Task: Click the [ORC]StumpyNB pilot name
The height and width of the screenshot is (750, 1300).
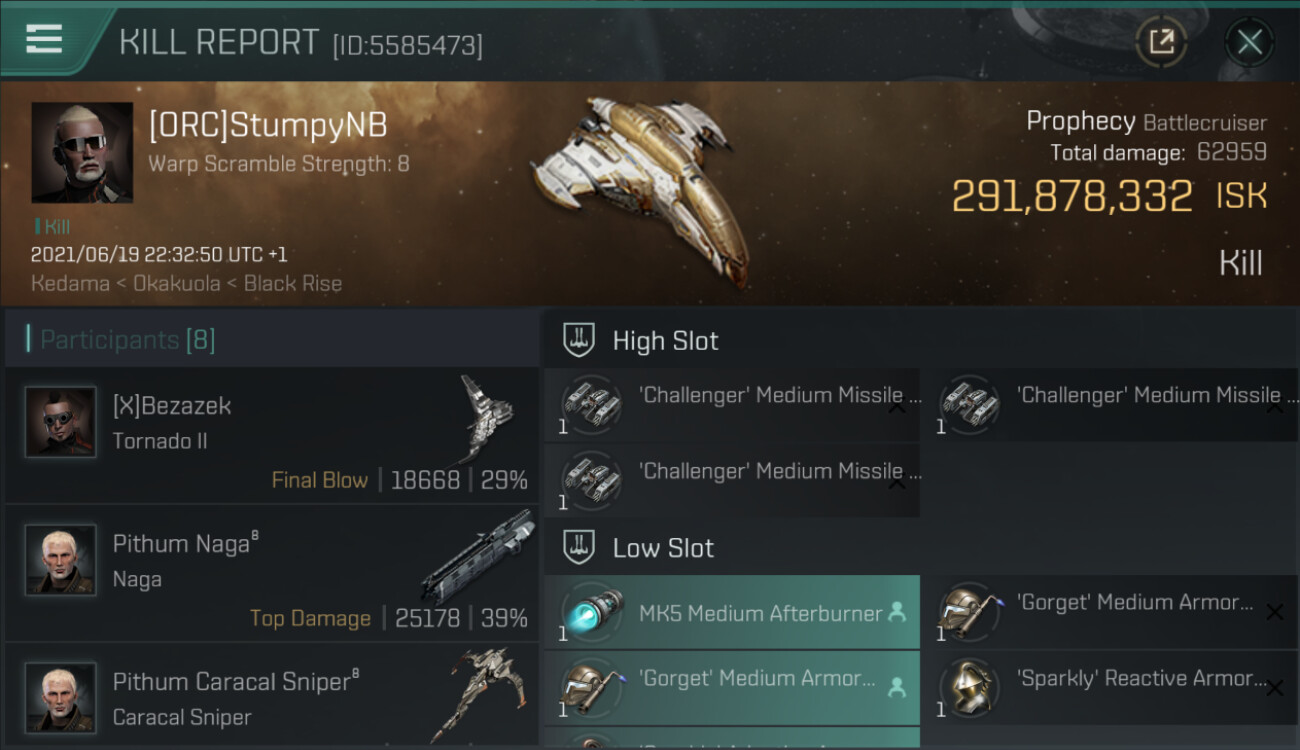Action: 268,125
